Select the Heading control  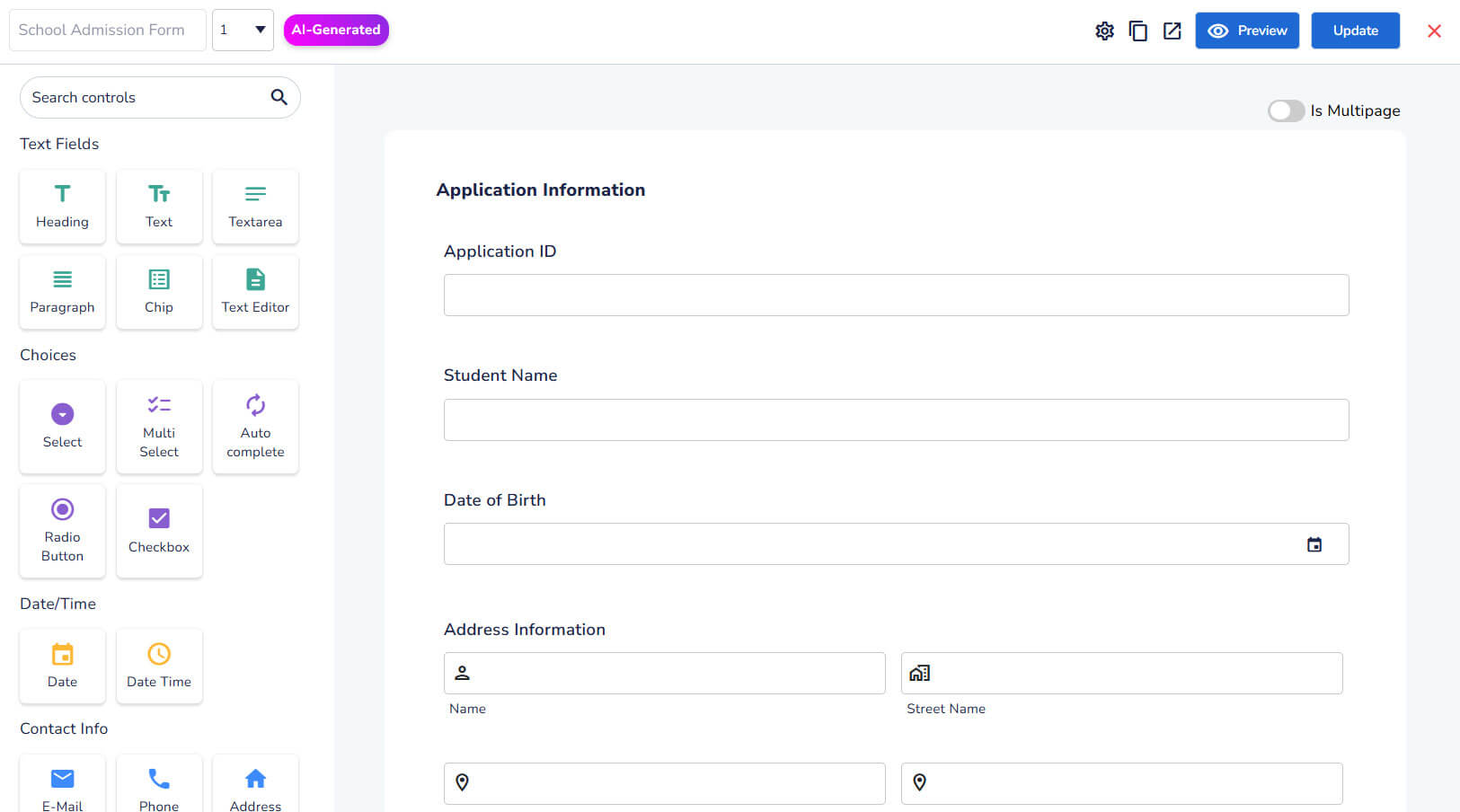tap(62, 206)
